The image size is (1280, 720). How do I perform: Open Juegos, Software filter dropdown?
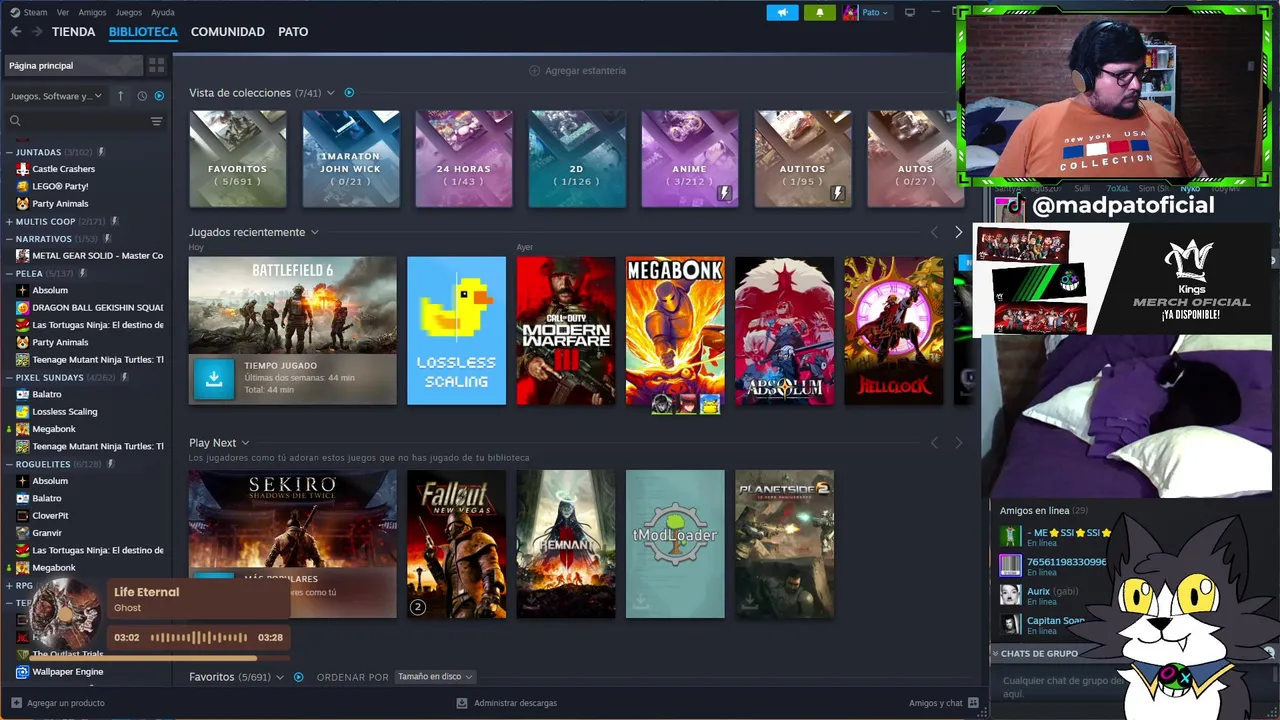56,96
